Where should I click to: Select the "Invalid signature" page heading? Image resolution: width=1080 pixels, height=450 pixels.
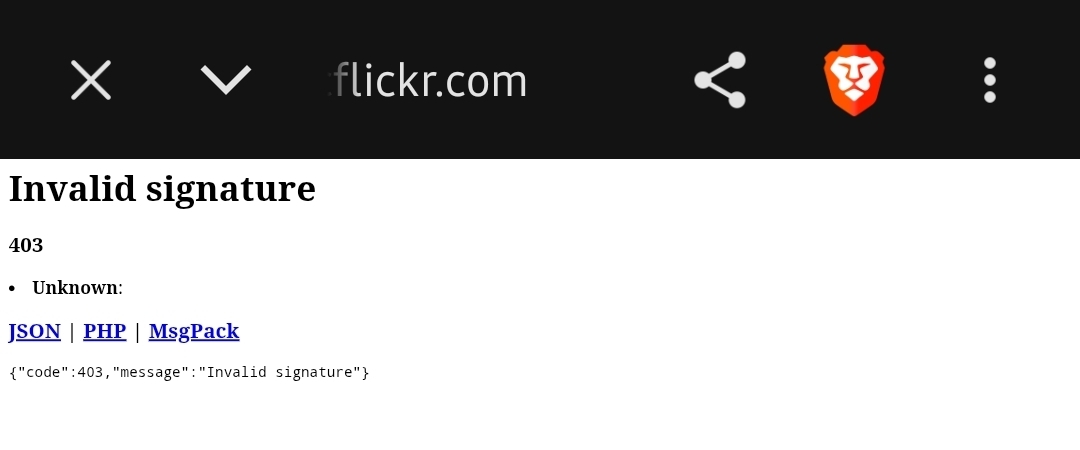click(162, 188)
